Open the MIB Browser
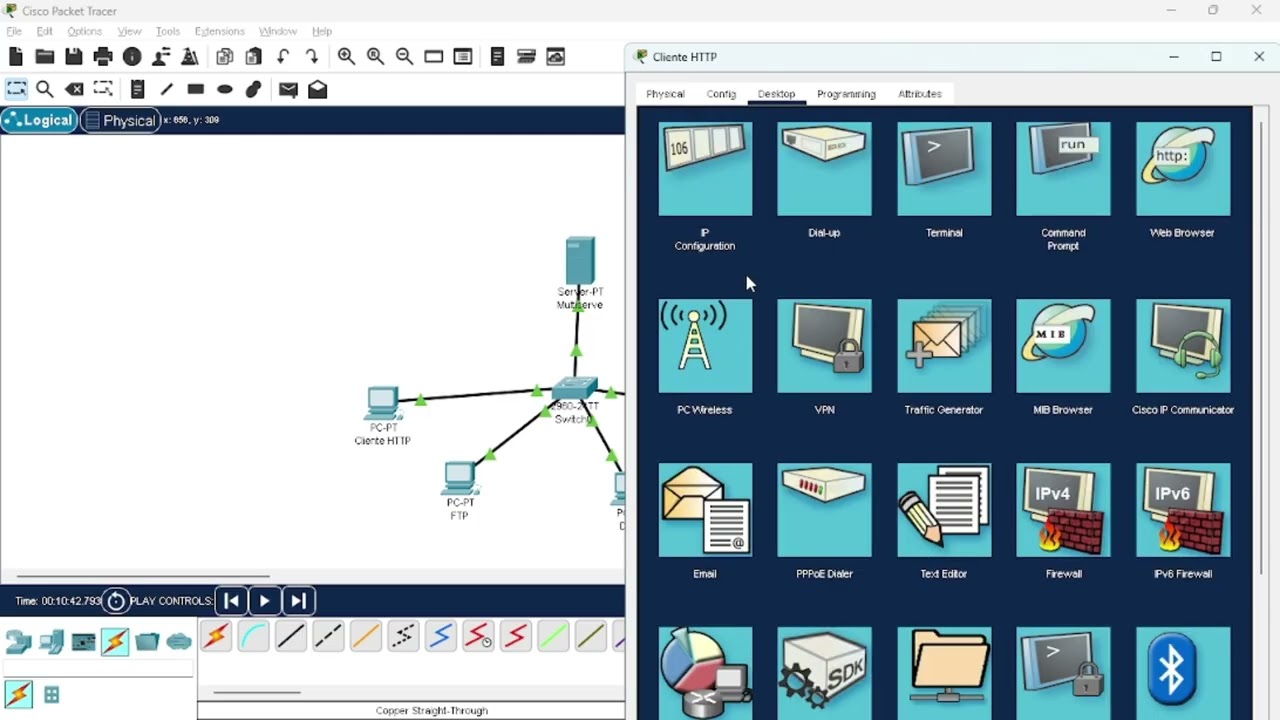This screenshot has width=1280, height=720. click(1063, 346)
